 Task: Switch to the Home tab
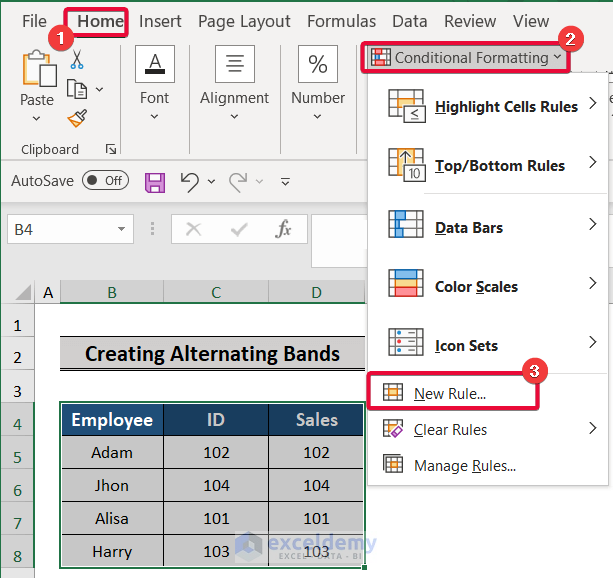pos(100,21)
